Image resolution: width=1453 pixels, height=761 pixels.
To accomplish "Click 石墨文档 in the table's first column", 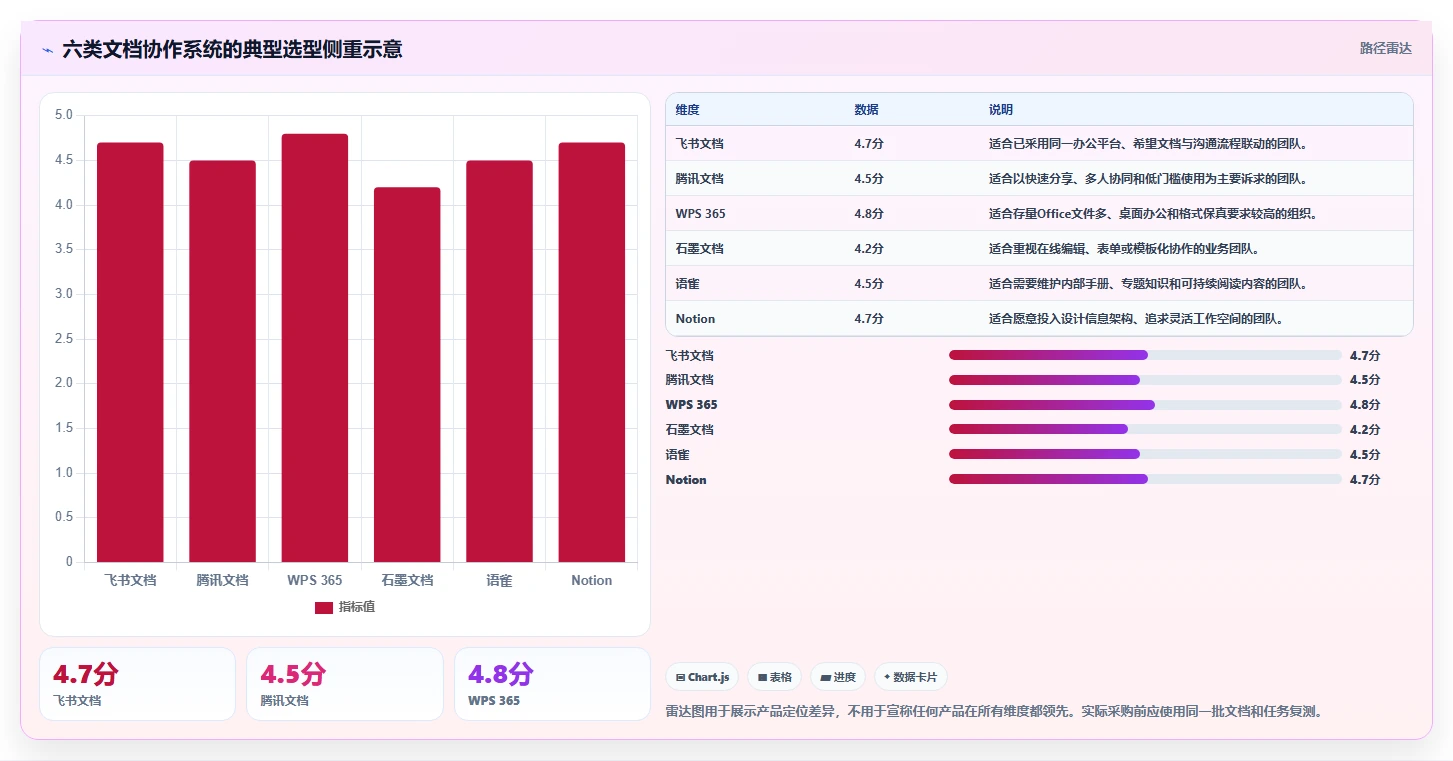I will 699,249.
